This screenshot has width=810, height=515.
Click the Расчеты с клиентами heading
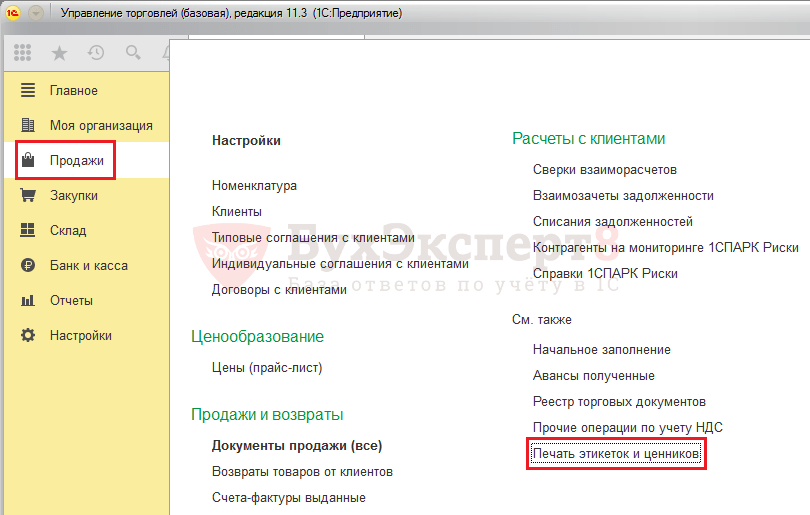(588, 138)
